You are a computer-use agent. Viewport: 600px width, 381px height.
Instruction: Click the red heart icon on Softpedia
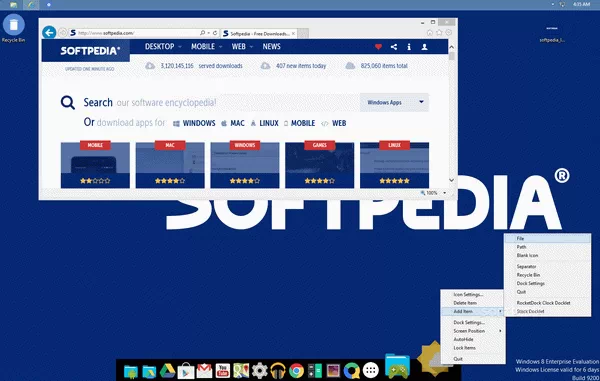tap(378, 47)
